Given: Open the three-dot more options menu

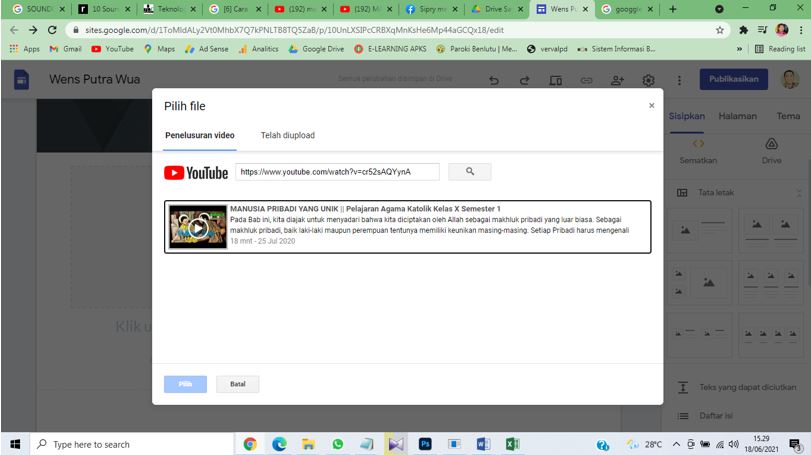Looking at the screenshot, I should coord(680,80).
